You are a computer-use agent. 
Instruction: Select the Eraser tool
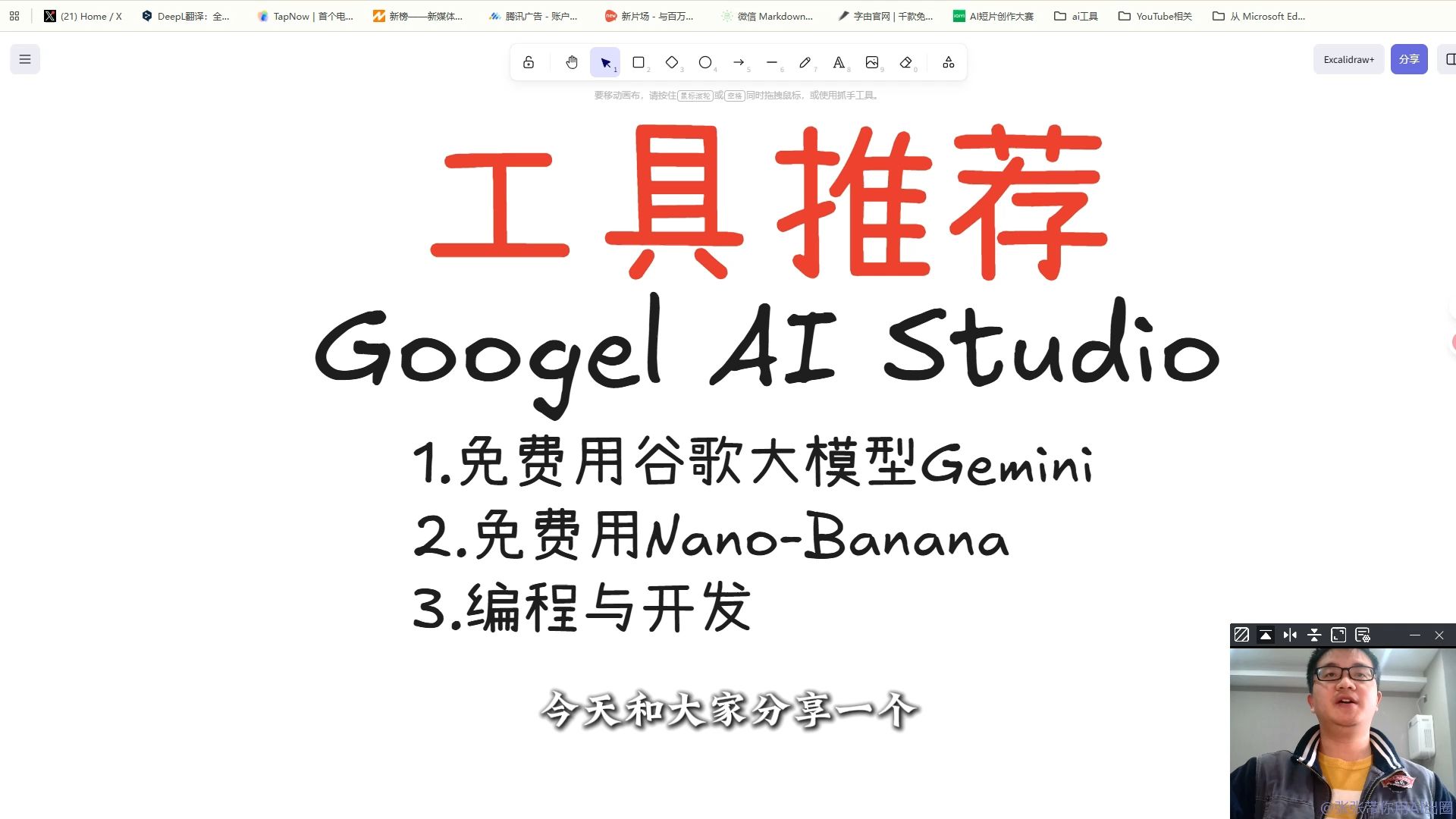pyautogui.click(x=905, y=62)
